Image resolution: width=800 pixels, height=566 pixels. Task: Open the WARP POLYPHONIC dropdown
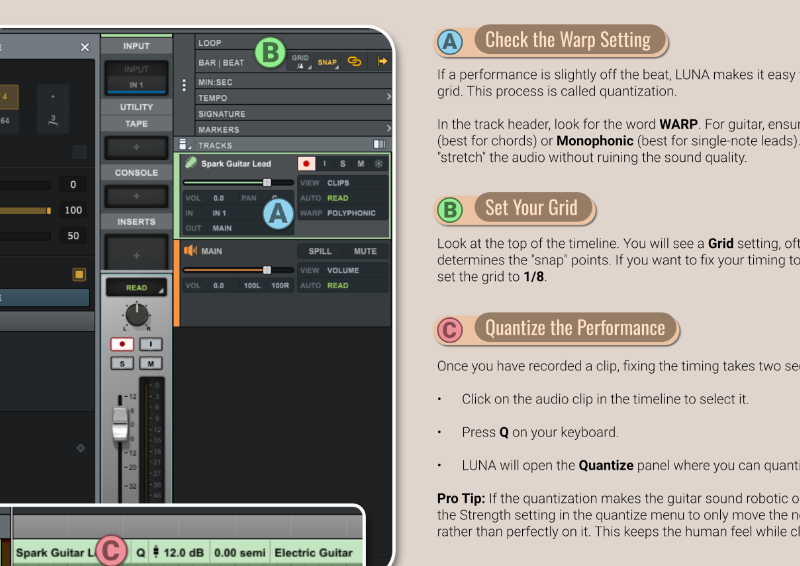click(x=342, y=213)
